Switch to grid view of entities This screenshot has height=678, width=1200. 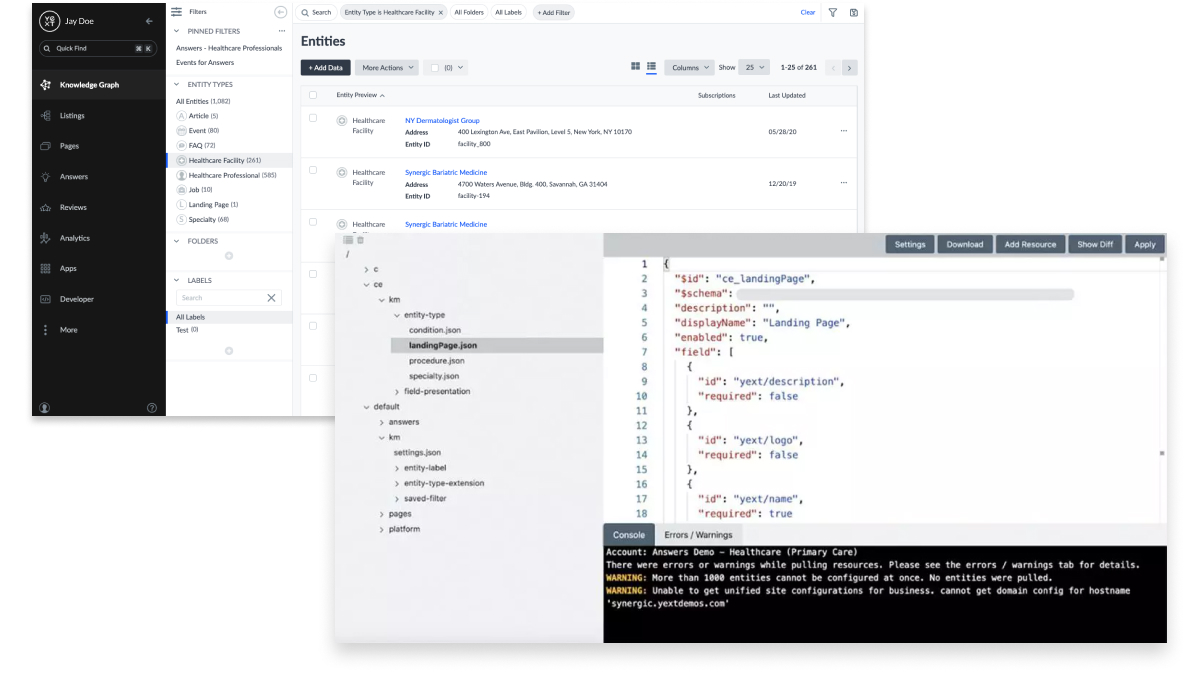[x=635, y=67]
